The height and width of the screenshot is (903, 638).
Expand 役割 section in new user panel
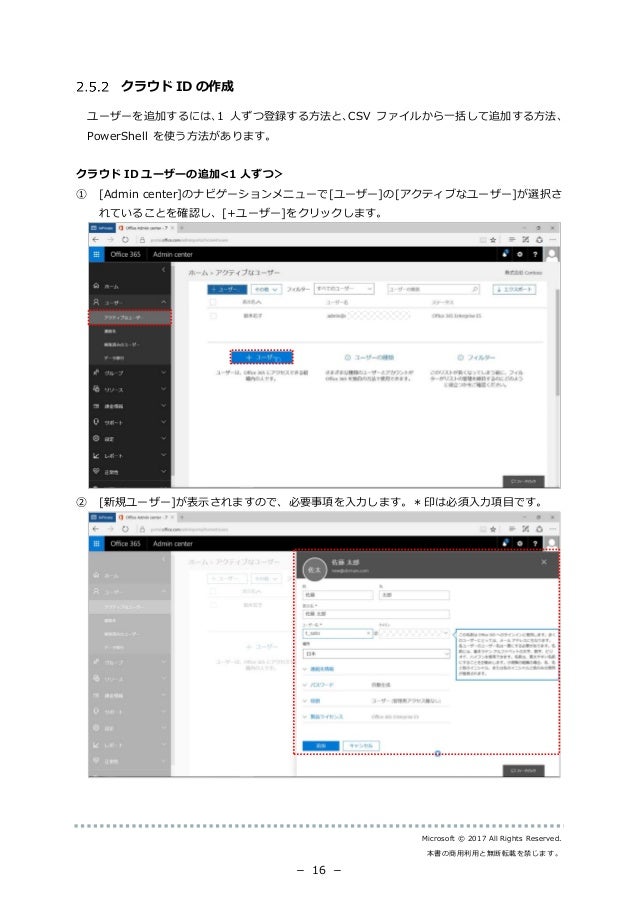(312, 701)
